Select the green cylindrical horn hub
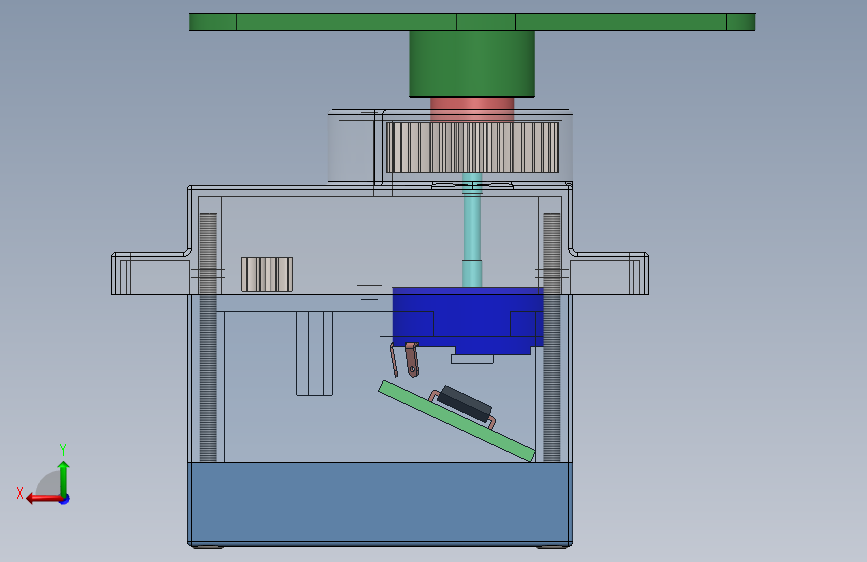The height and width of the screenshot is (562, 867). click(472, 64)
